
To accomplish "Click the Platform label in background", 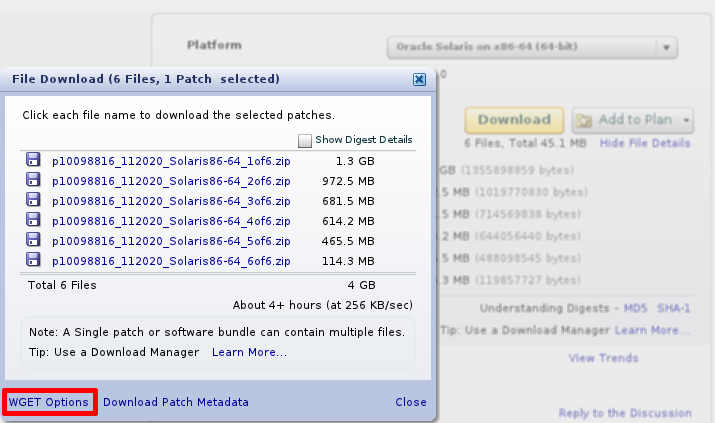I will point(214,45).
